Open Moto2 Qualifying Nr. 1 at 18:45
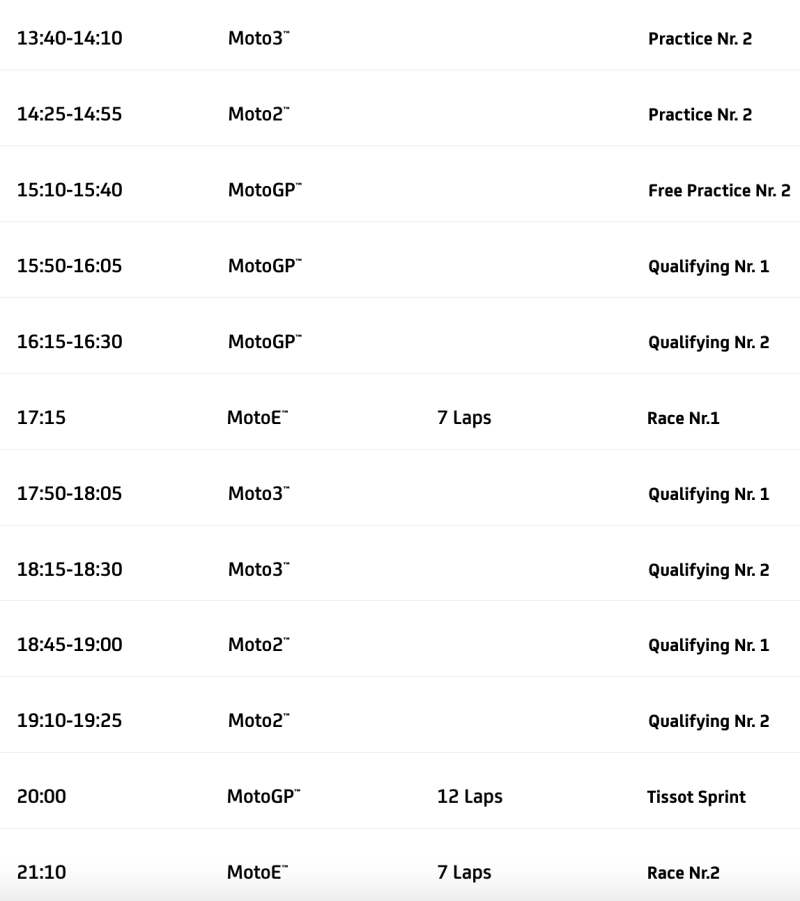The width and height of the screenshot is (800, 901). tap(708, 645)
